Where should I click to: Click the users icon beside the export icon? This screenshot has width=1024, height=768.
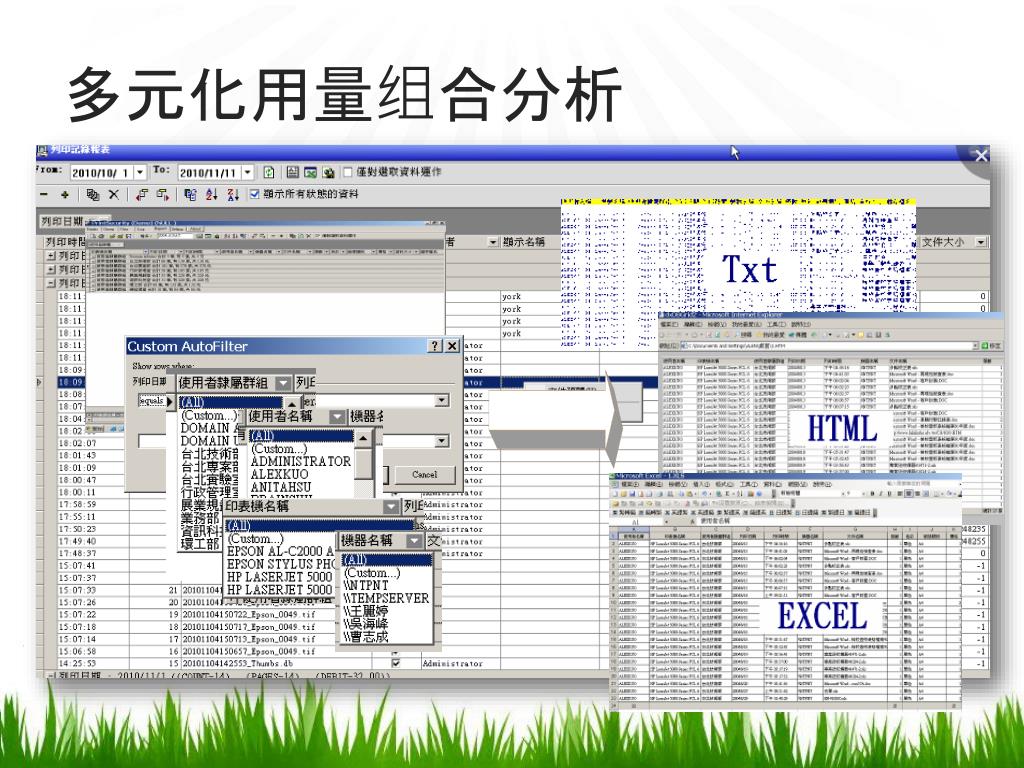click(x=328, y=172)
